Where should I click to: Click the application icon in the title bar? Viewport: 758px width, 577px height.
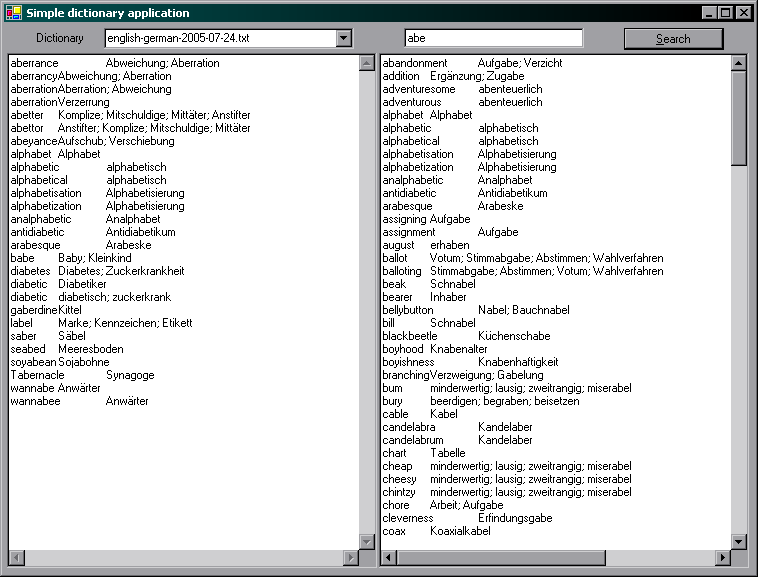14,13
